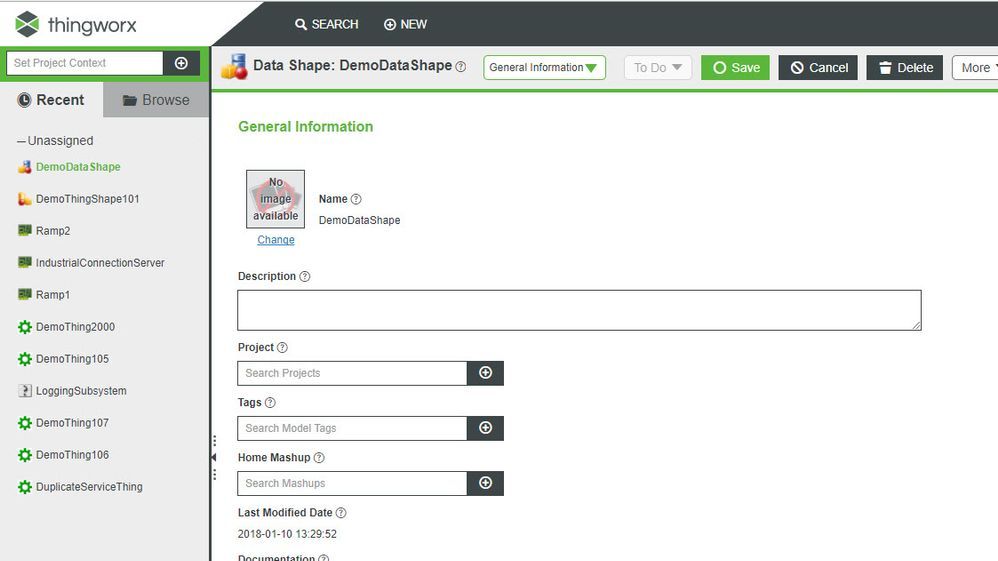This screenshot has width=998, height=561.
Task: Click plus button beside Search Projects
Action: click(486, 373)
